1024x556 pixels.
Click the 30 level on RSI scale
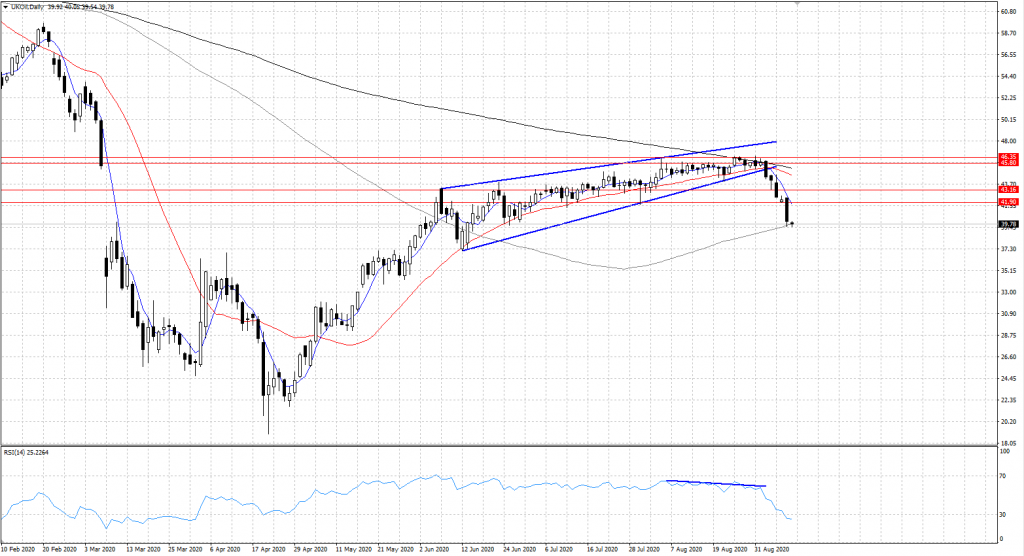point(1002,515)
